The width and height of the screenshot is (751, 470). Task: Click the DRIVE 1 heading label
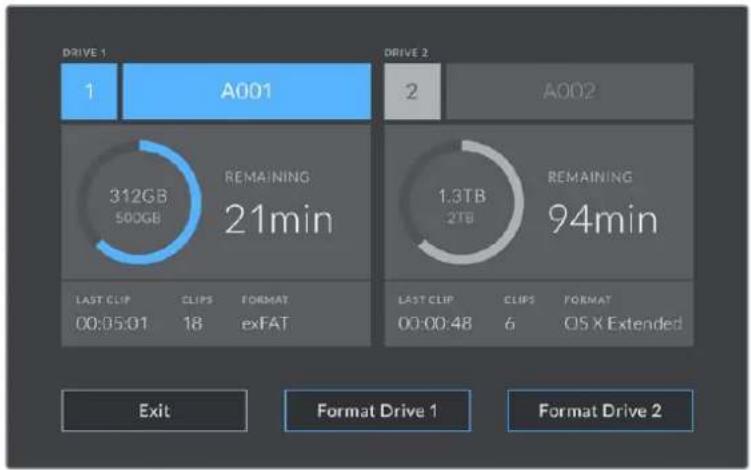click(x=84, y=53)
